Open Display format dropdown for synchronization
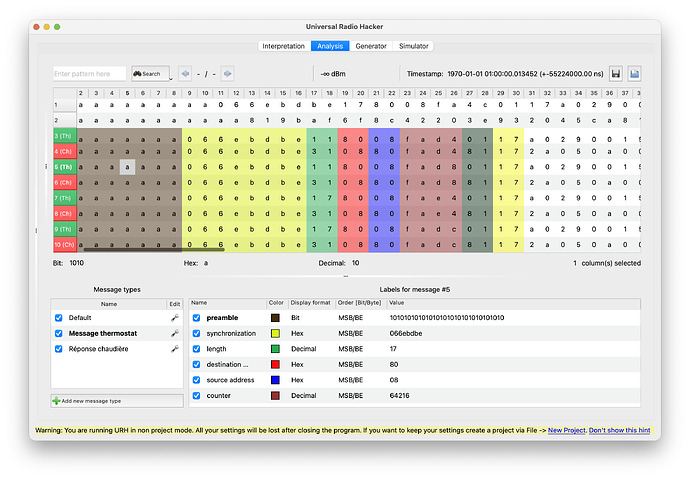The height and width of the screenshot is (479, 690). 311,333
